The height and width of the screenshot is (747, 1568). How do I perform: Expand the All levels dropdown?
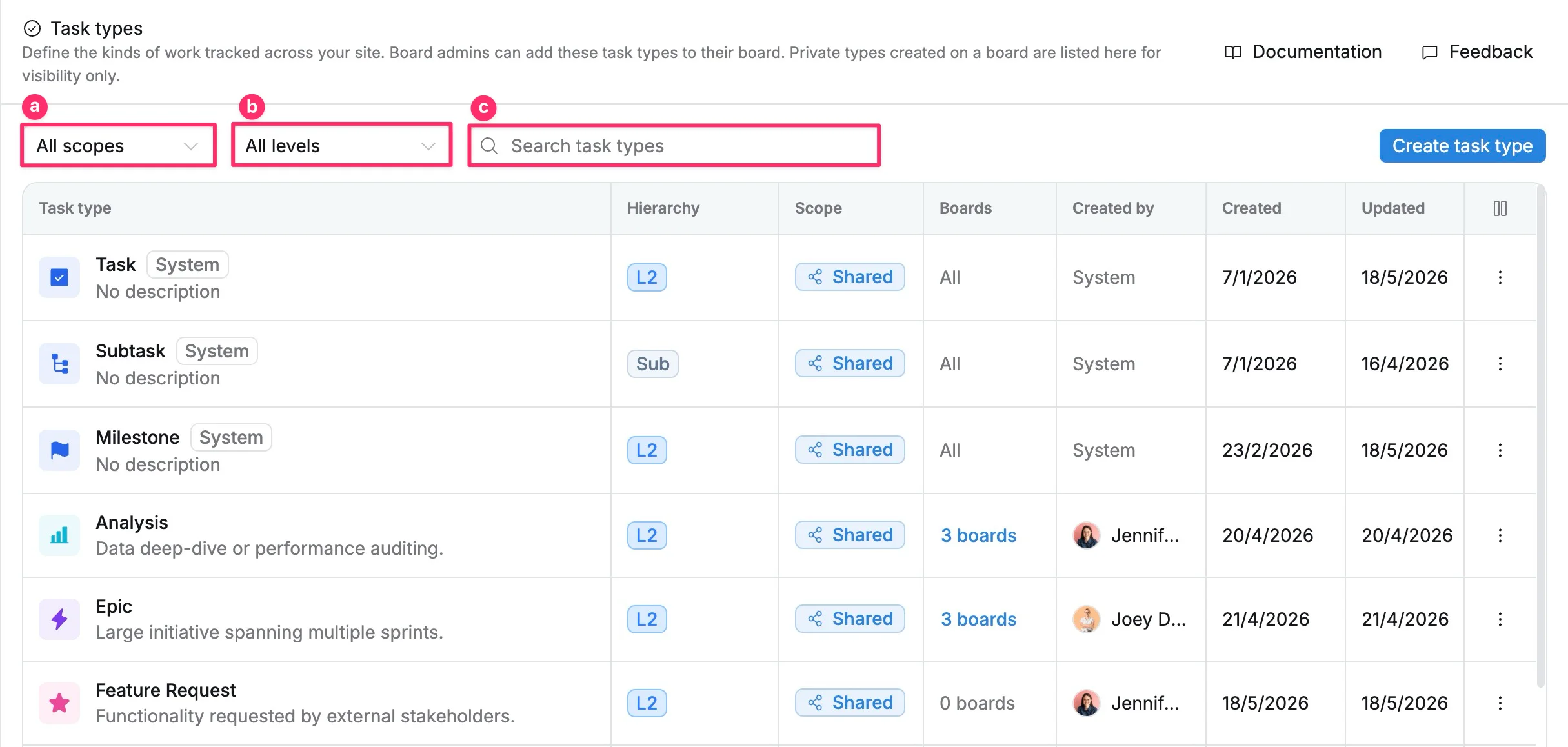tap(341, 146)
